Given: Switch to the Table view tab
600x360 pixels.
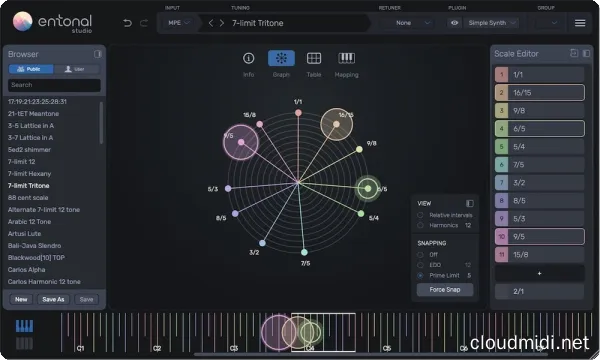Looking at the screenshot, I should pyautogui.click(x=313, y=64).
